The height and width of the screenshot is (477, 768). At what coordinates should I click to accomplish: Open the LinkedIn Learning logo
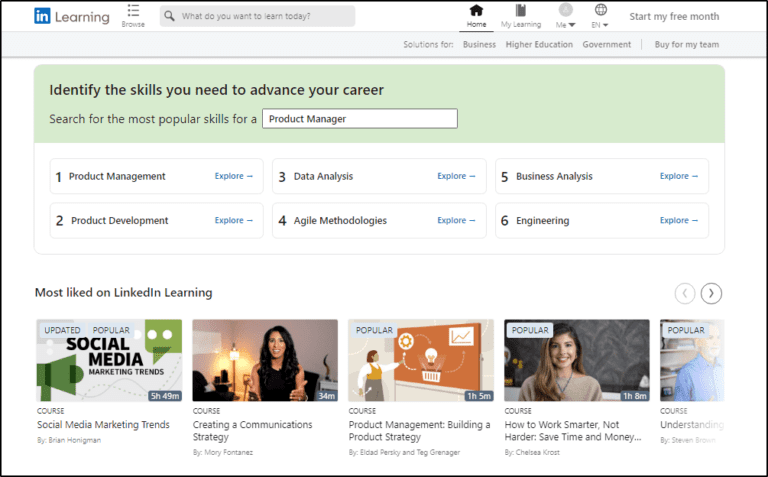(72, 16)
